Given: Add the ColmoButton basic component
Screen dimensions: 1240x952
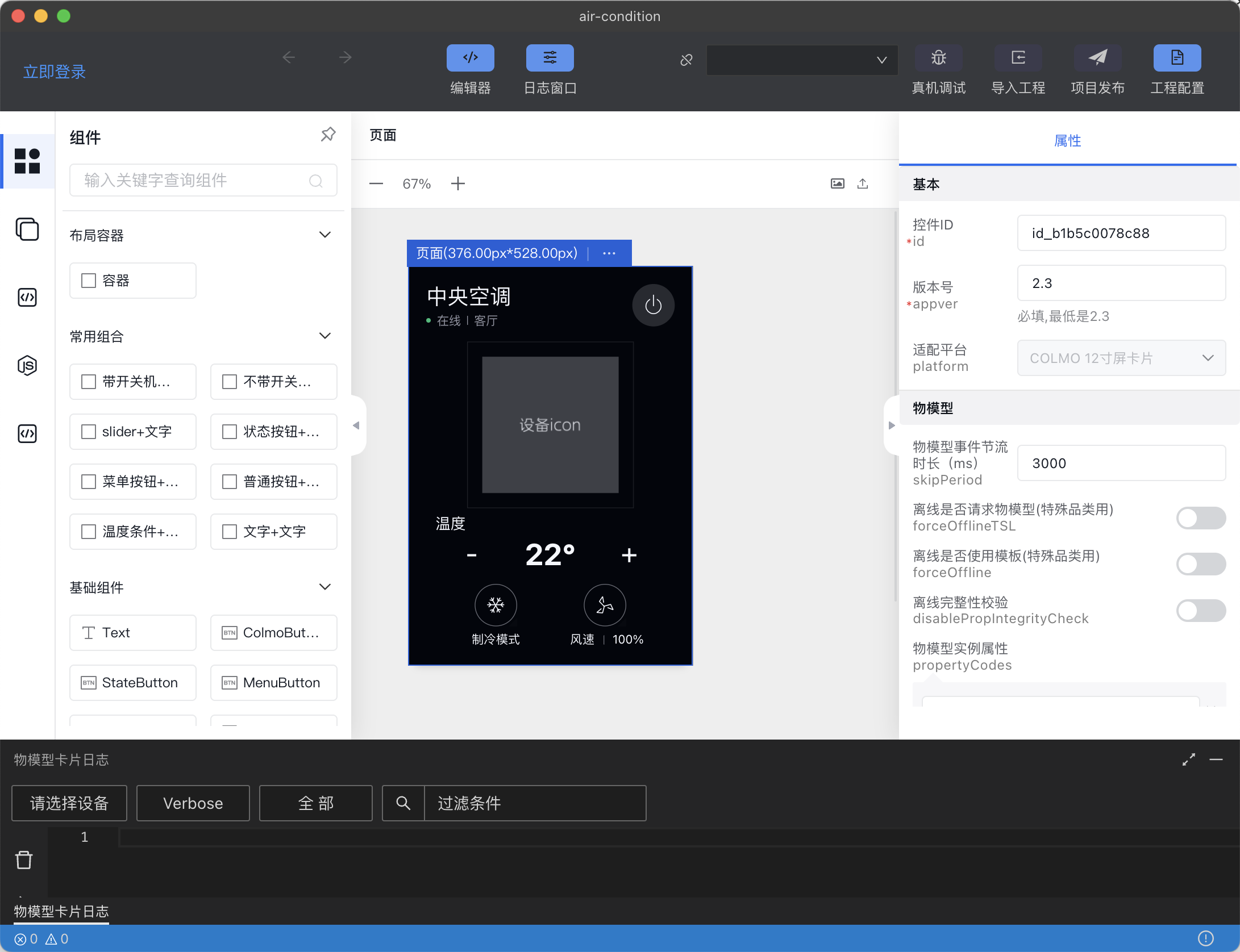Looking at the screenshot, I should pos(274,633).
